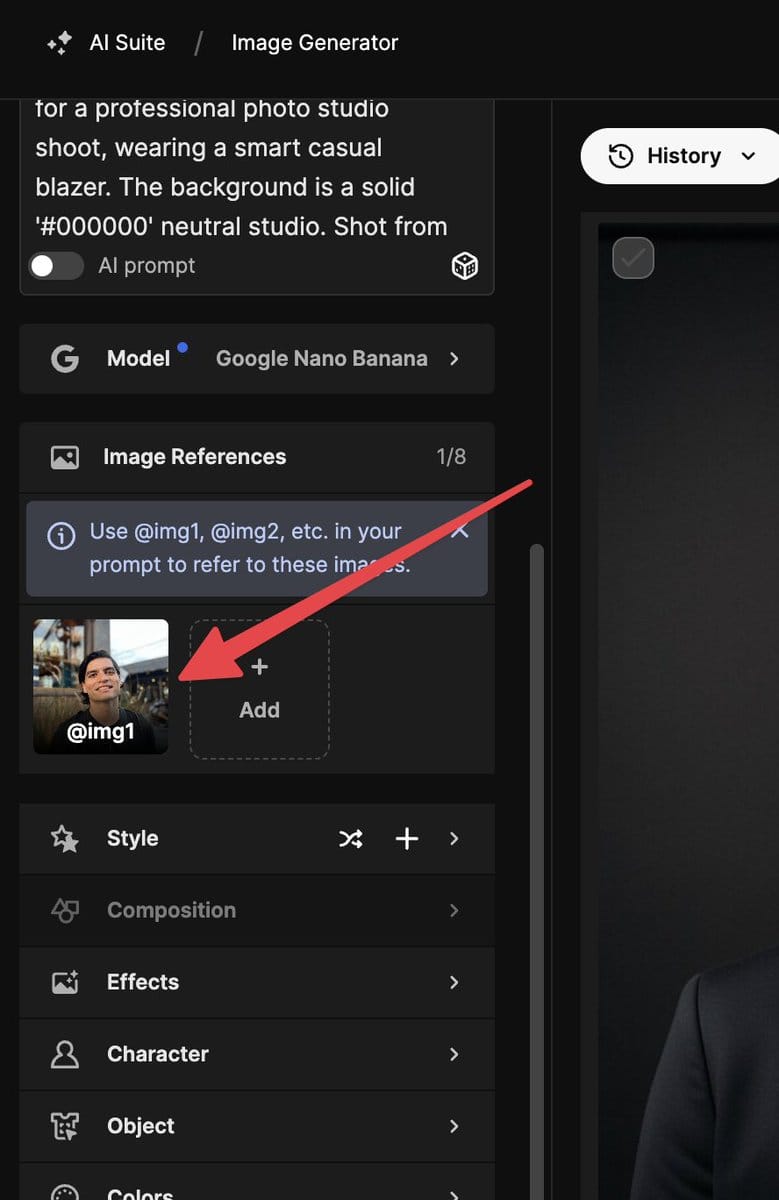
Task: Add another image reference
Action: point(259,689)
